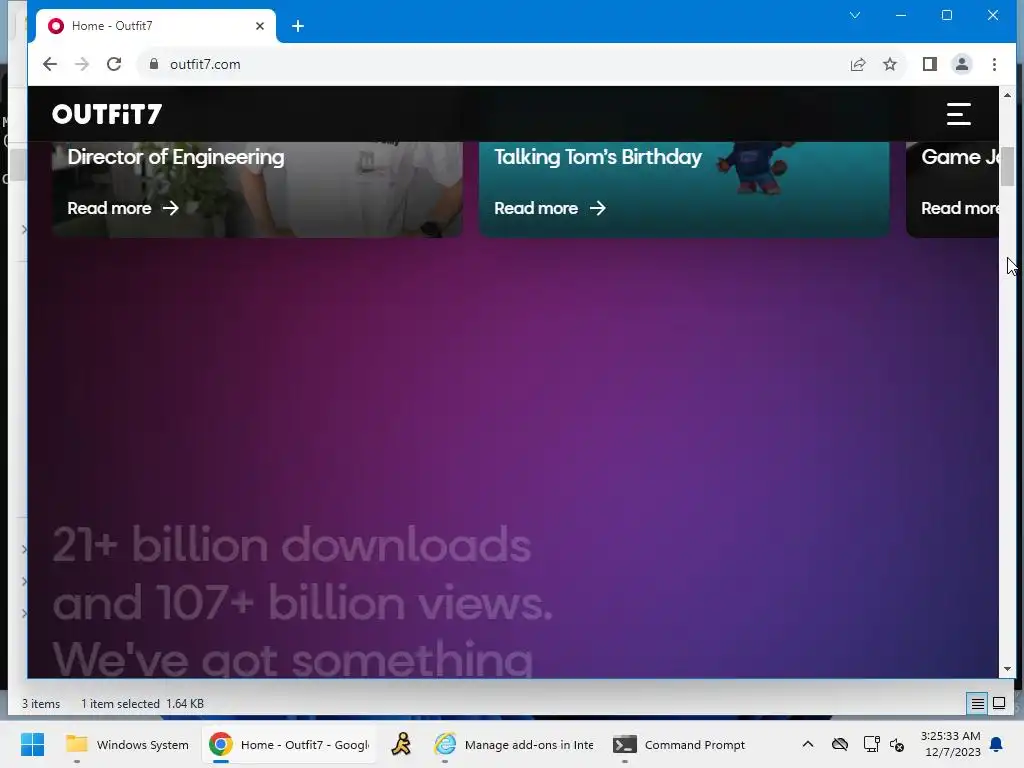Minimize the Chrome window
1024x768 pixels.
tap(901, 15)
